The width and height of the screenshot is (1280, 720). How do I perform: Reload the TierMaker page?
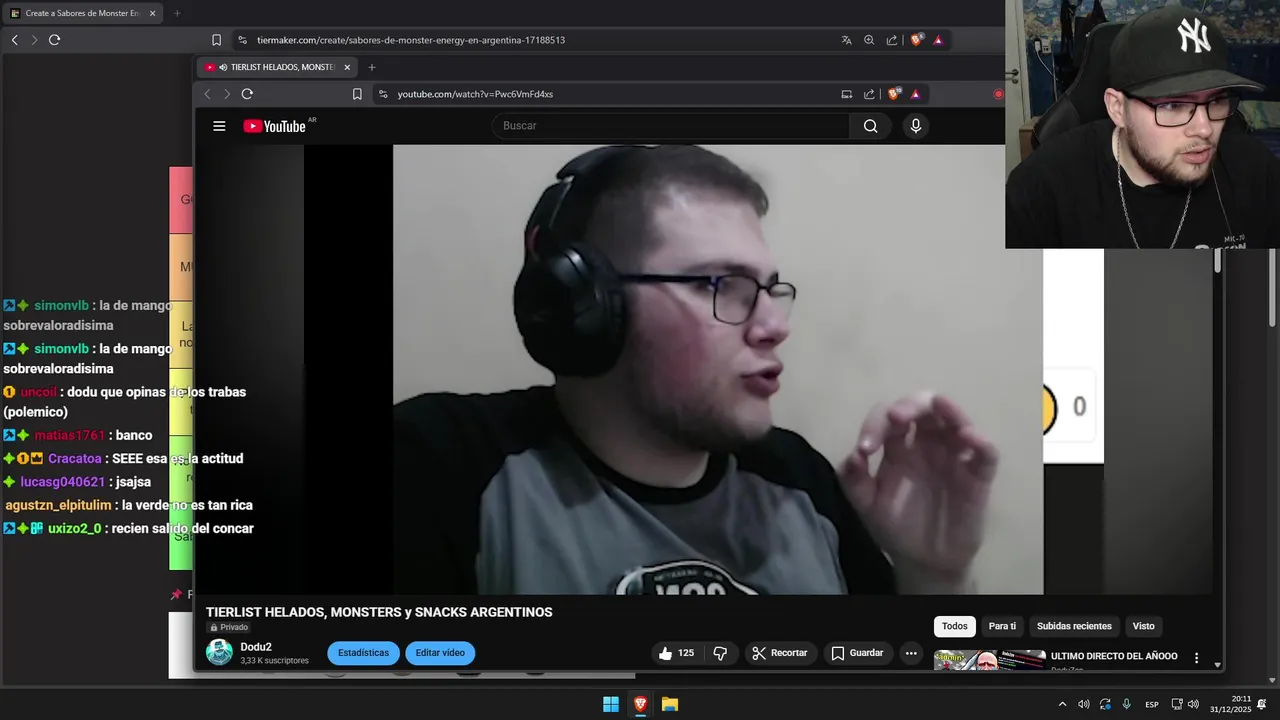54,40
